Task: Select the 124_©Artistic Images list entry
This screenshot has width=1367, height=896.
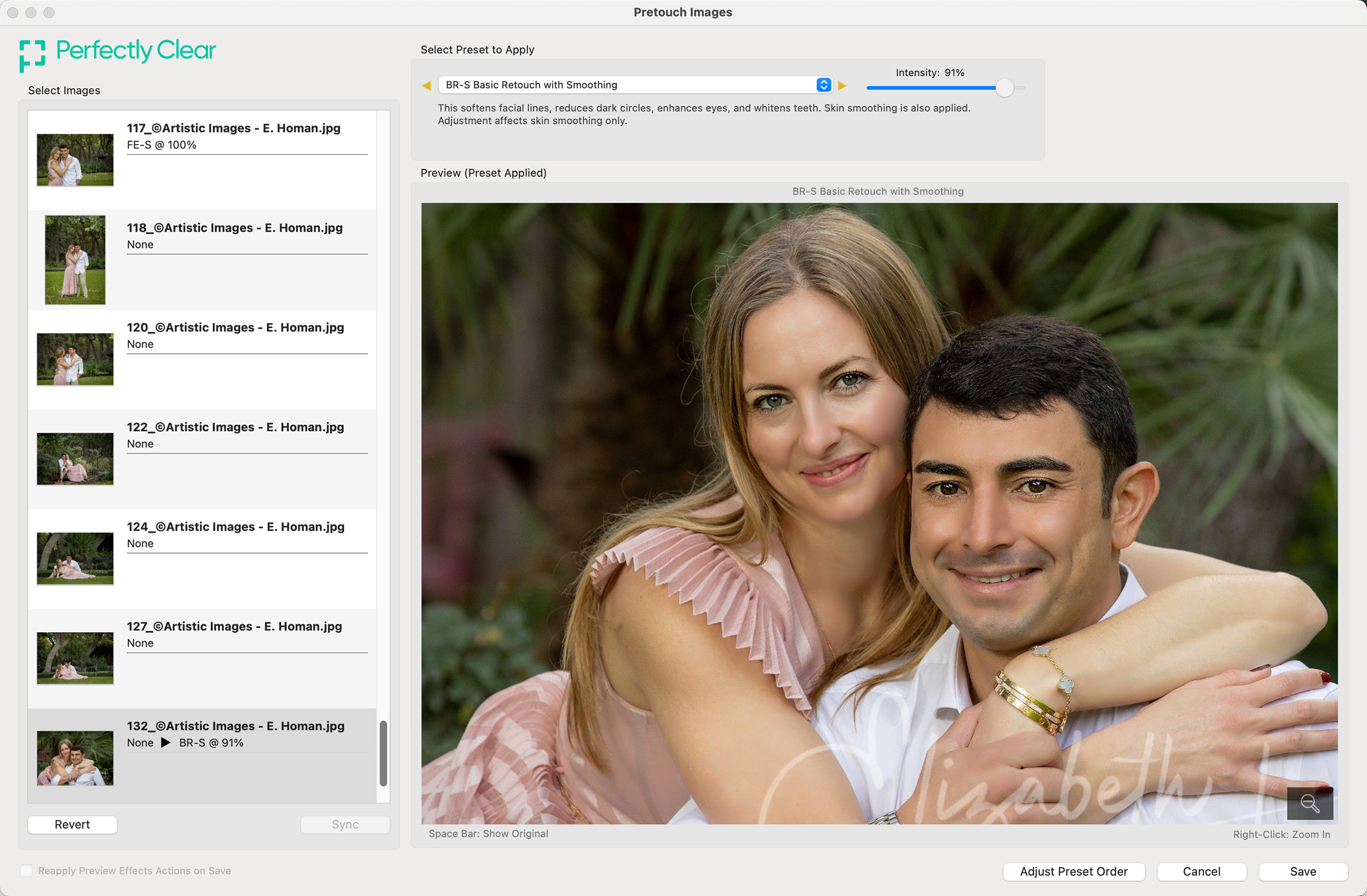Action: tap(235, 527)
